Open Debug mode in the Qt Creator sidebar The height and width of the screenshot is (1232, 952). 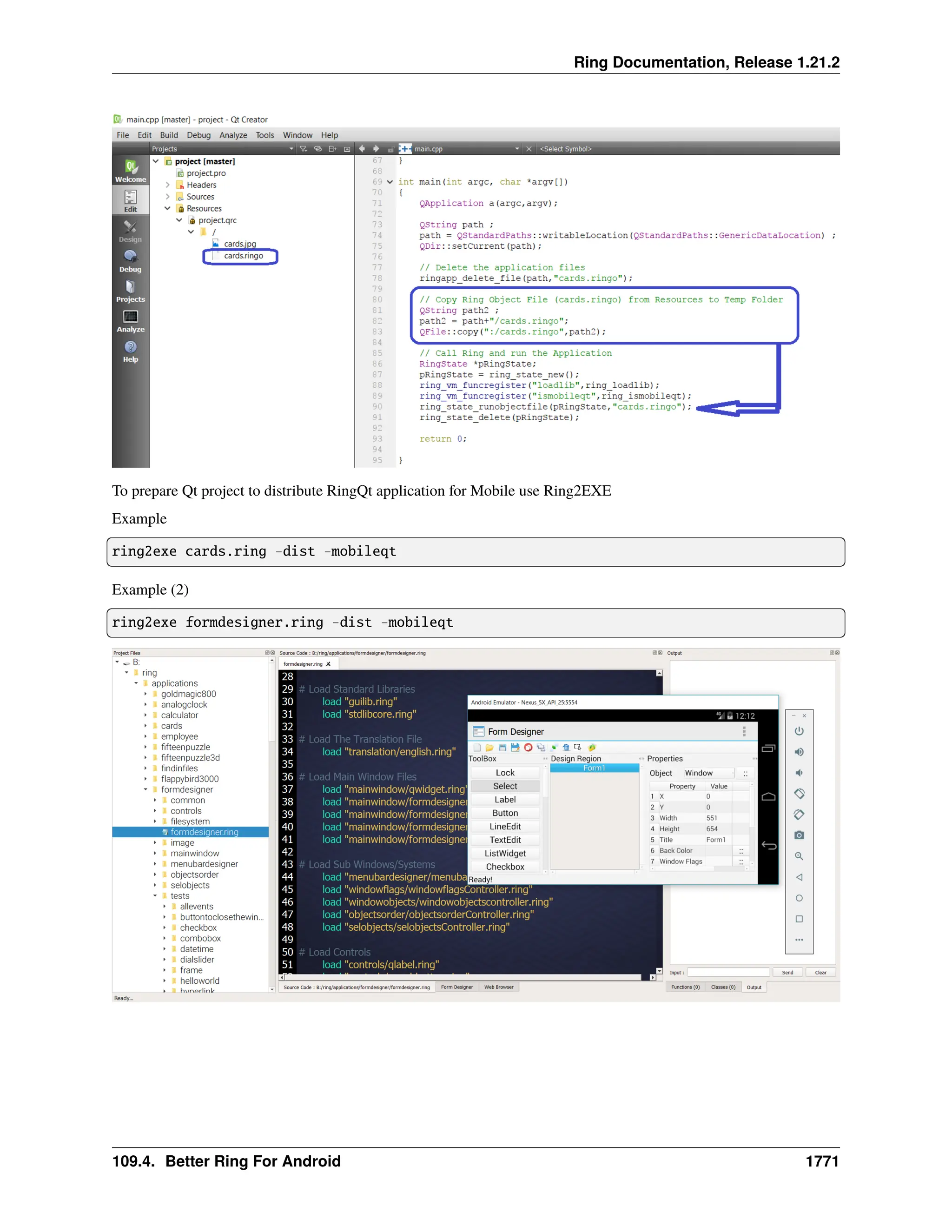click(x=130, y=261)
